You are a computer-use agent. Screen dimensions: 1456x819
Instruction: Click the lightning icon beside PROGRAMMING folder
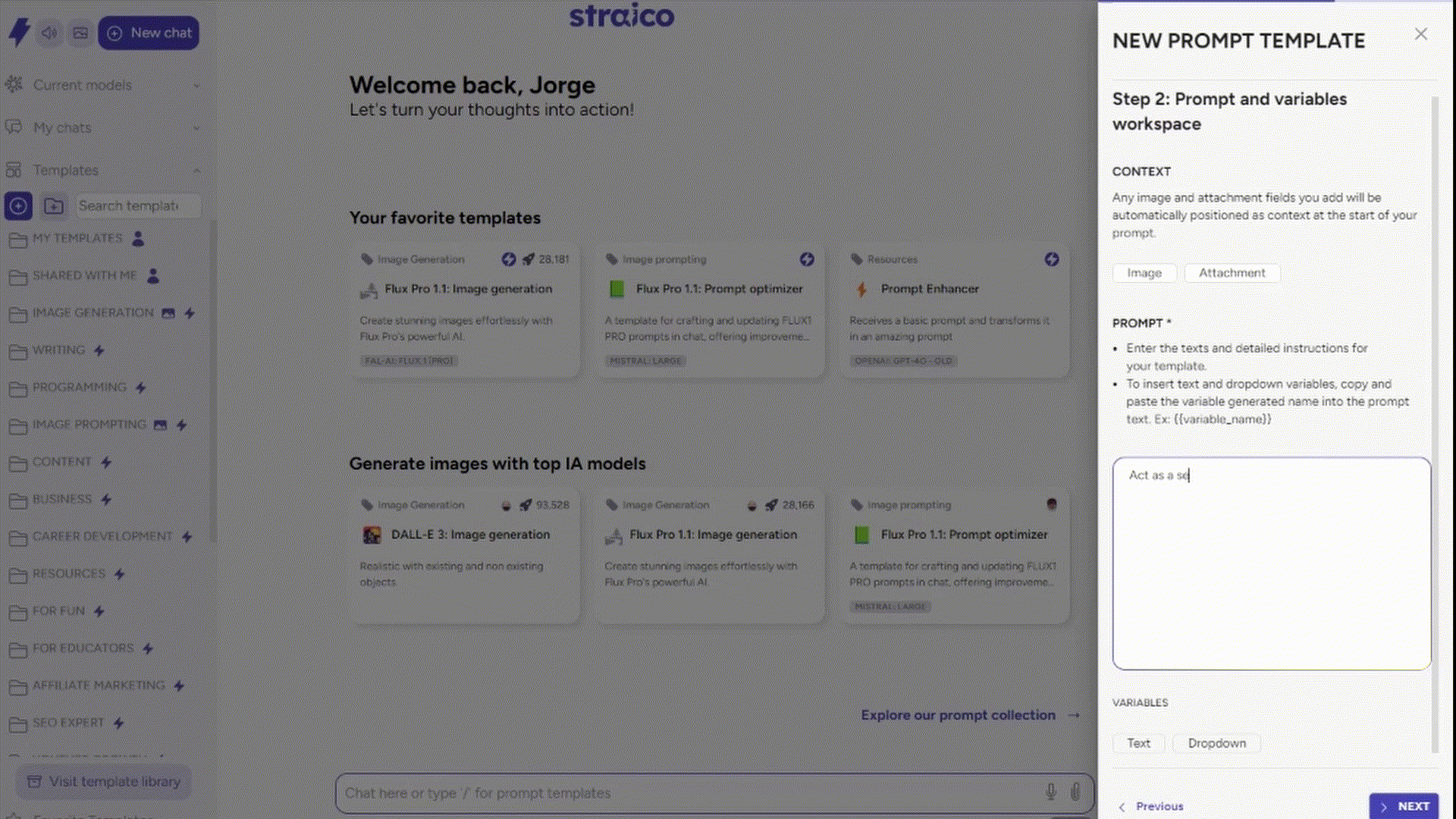[140, 388]
